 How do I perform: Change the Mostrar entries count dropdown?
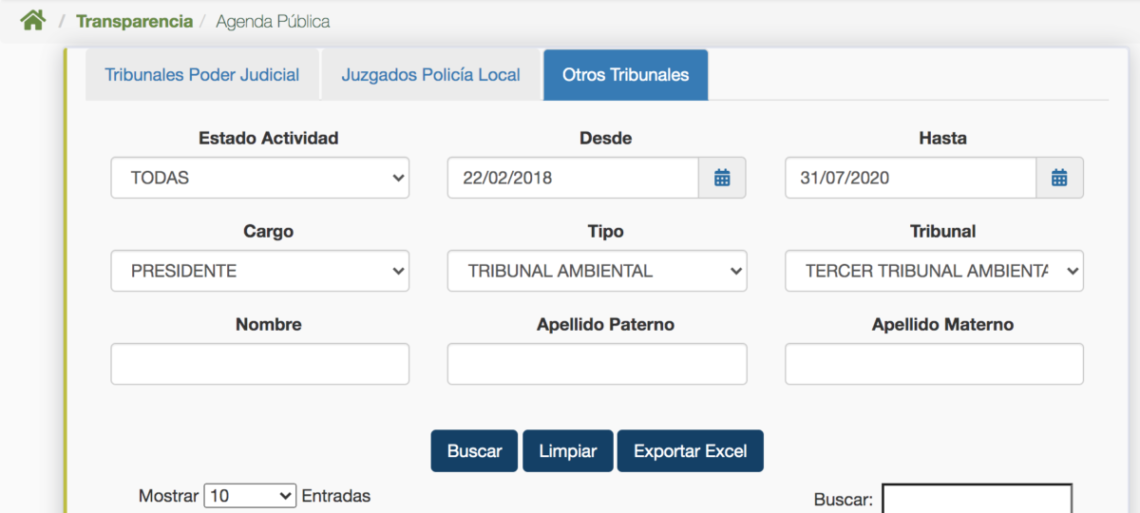[250, 496]
